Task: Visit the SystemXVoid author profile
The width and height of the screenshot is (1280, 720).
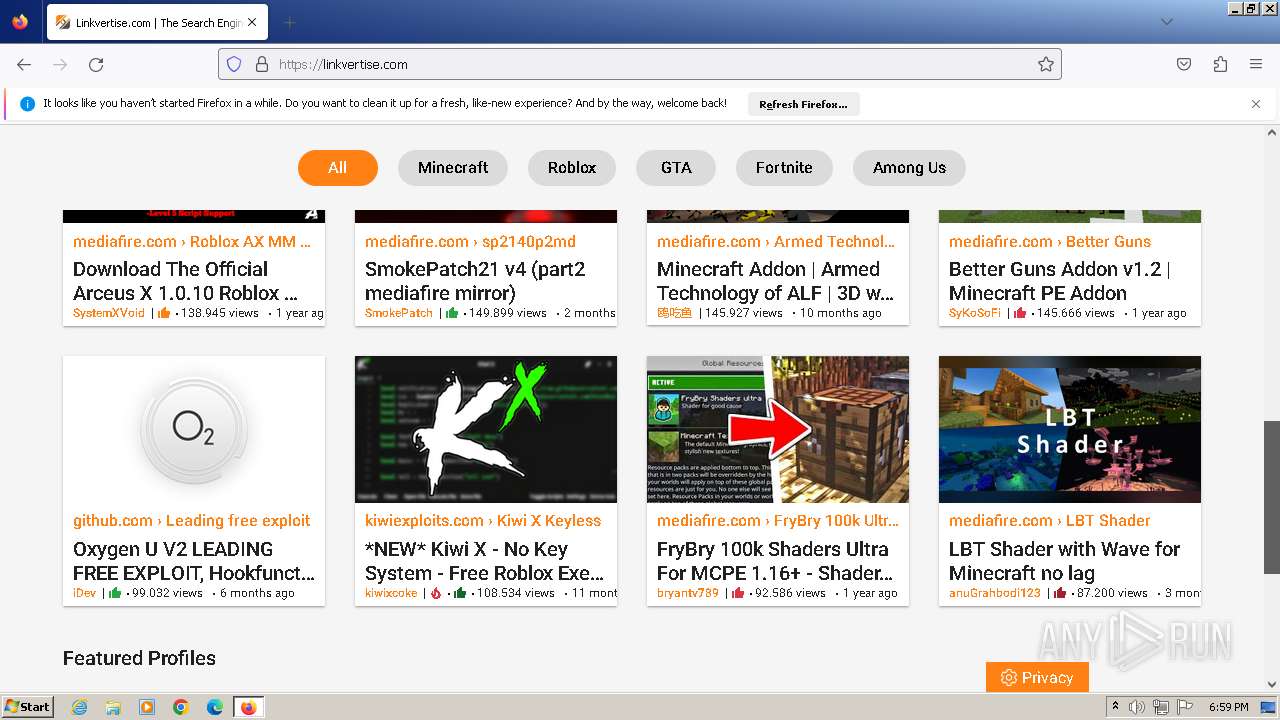Action: coord(109,313)
